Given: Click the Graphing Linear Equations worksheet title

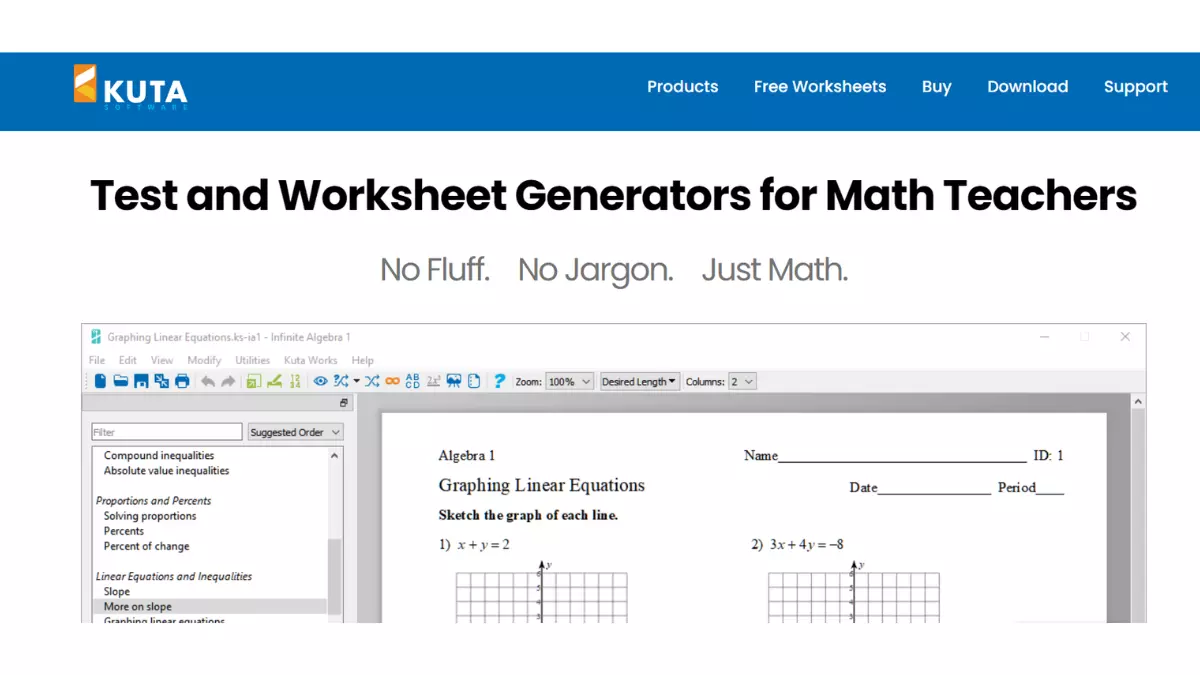Looking at the screenshot, I should (x=542, y=486).
